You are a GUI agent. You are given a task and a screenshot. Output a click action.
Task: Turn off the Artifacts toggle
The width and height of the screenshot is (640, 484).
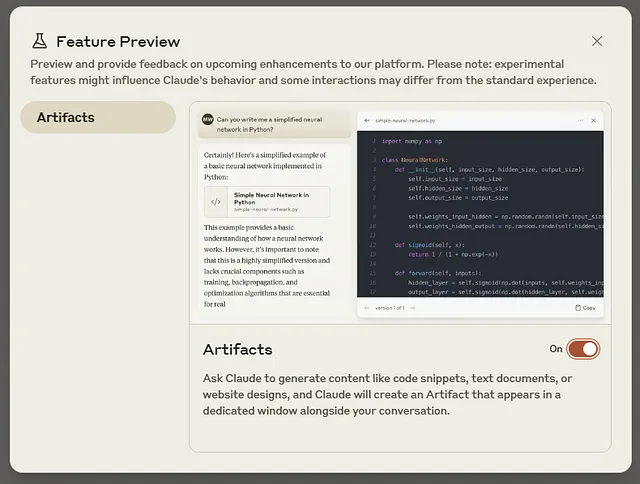(x=583, y=349)
